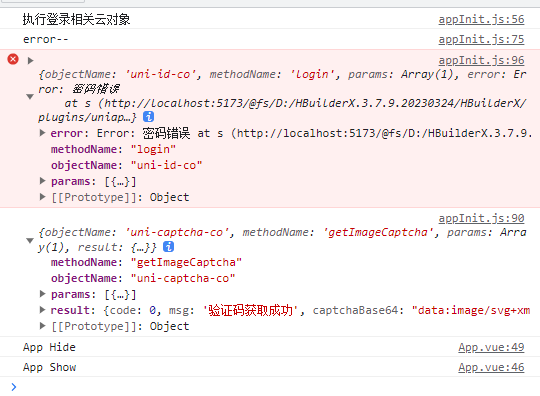This screenshot has width=540, height=396.
Task: Expand params under getImageCaptcha
Action: coord(42,294)
